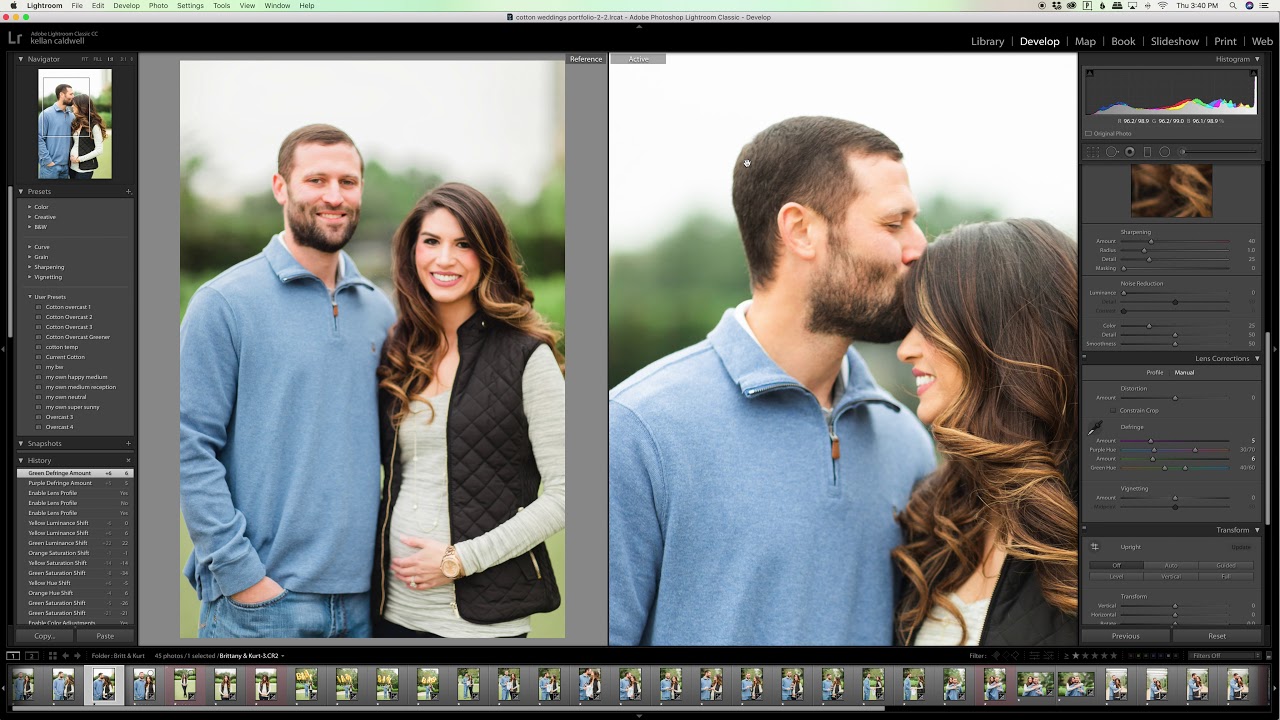1280x720 pixels.
Task: Open macOS Spotlight search icon
Action: (x=1231, y=5)
